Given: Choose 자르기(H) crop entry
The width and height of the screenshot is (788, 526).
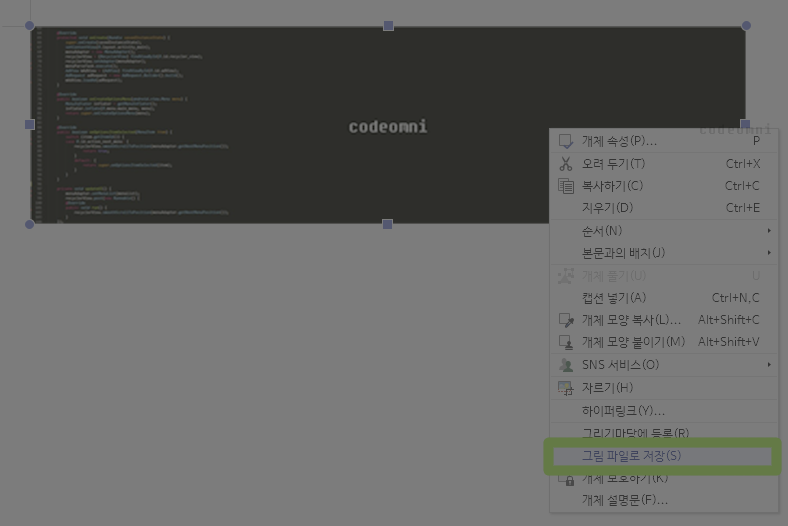Looking at the screenshot, I should click(x=664, y=388).
